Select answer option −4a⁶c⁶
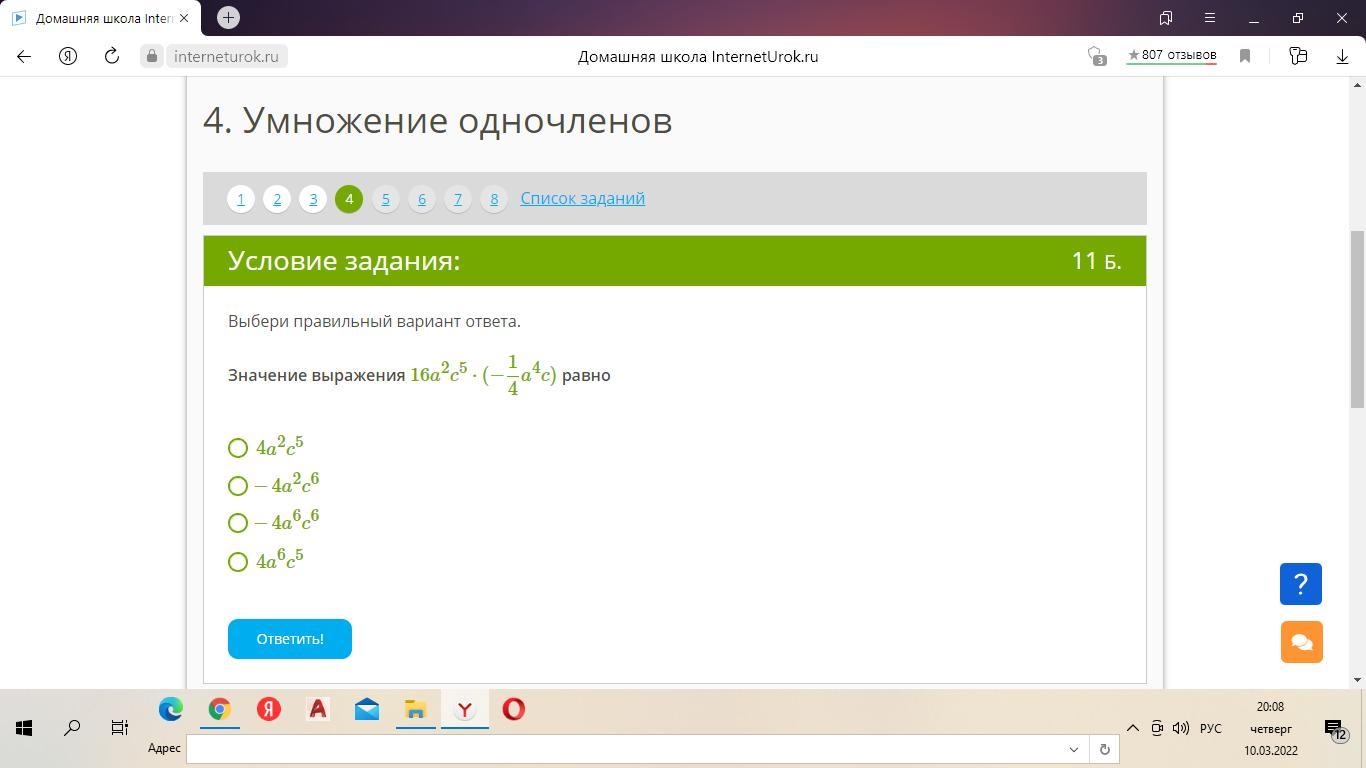This screenshot has height=768, width=1366. click(x=238, y=522)
